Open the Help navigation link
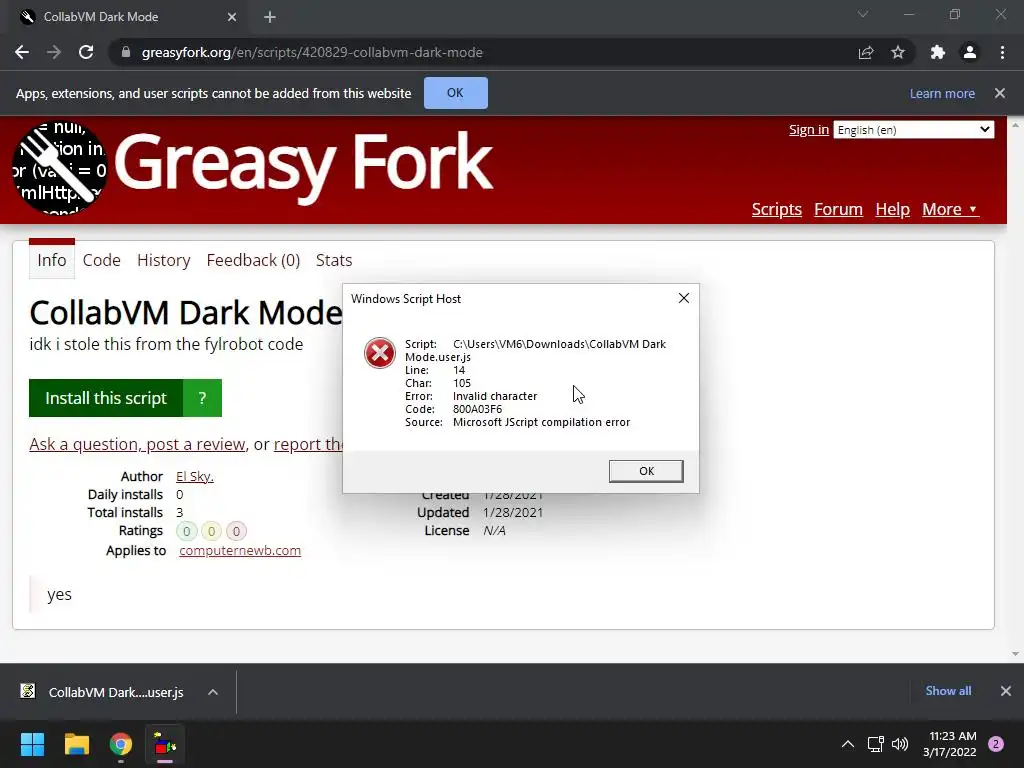Image resolution: width=1024 pixels, height=768 pixels. tap(892, 209)
